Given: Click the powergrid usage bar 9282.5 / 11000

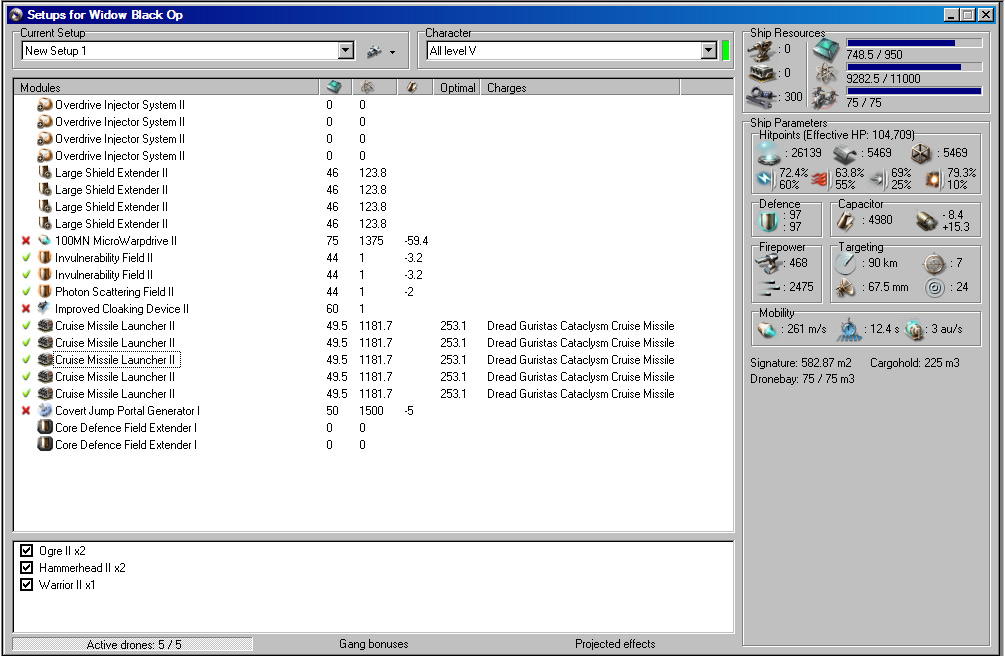Looking at the screenshot, I should pyautogui.click(x=914, y=67).
